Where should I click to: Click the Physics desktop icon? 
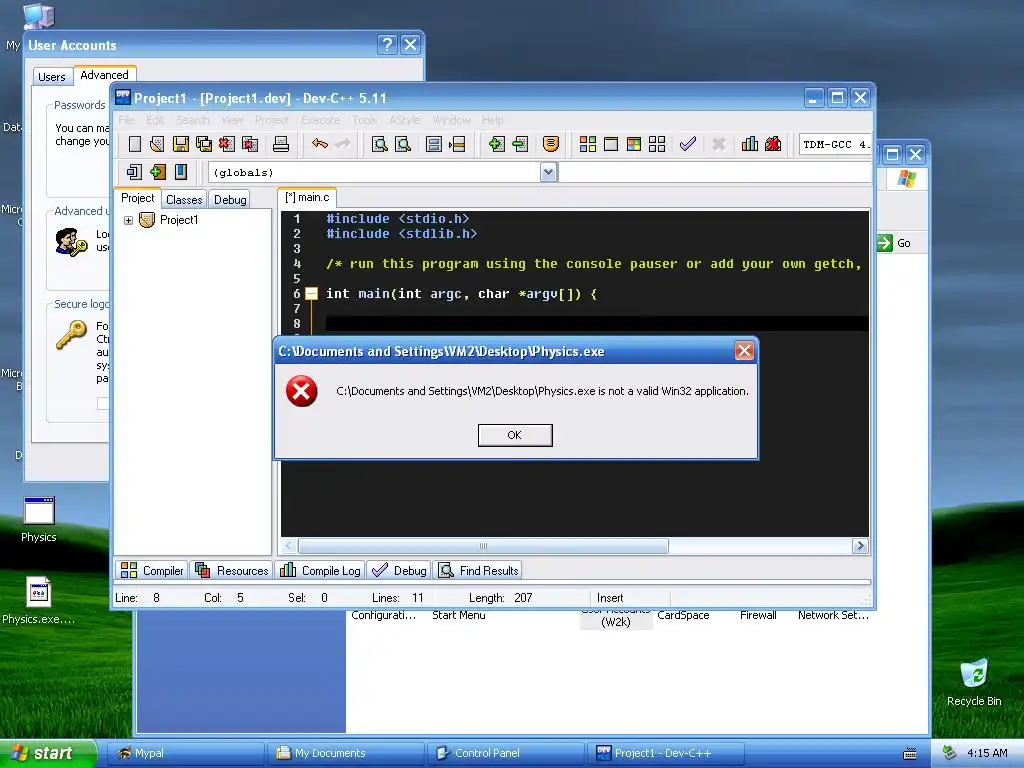pyautogui.click(x=39, y=520)
